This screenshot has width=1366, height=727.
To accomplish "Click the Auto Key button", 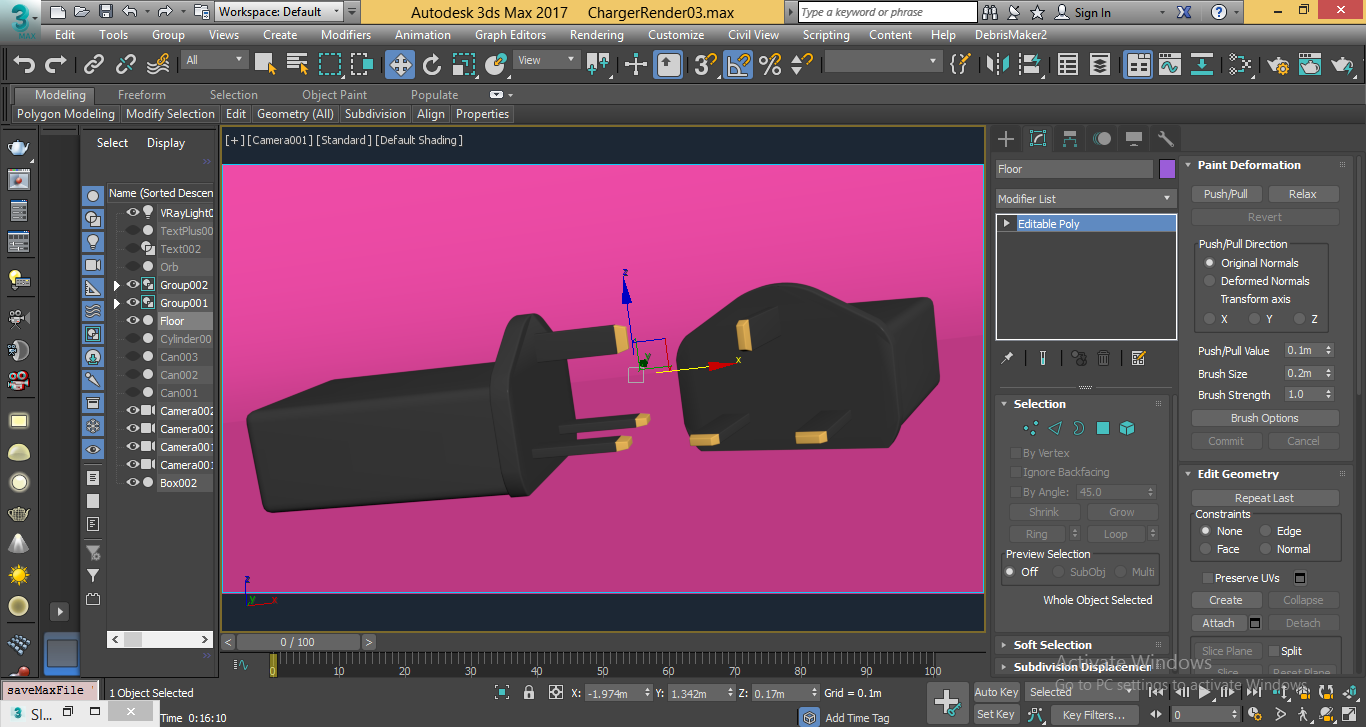I will [x=996, y=692].
